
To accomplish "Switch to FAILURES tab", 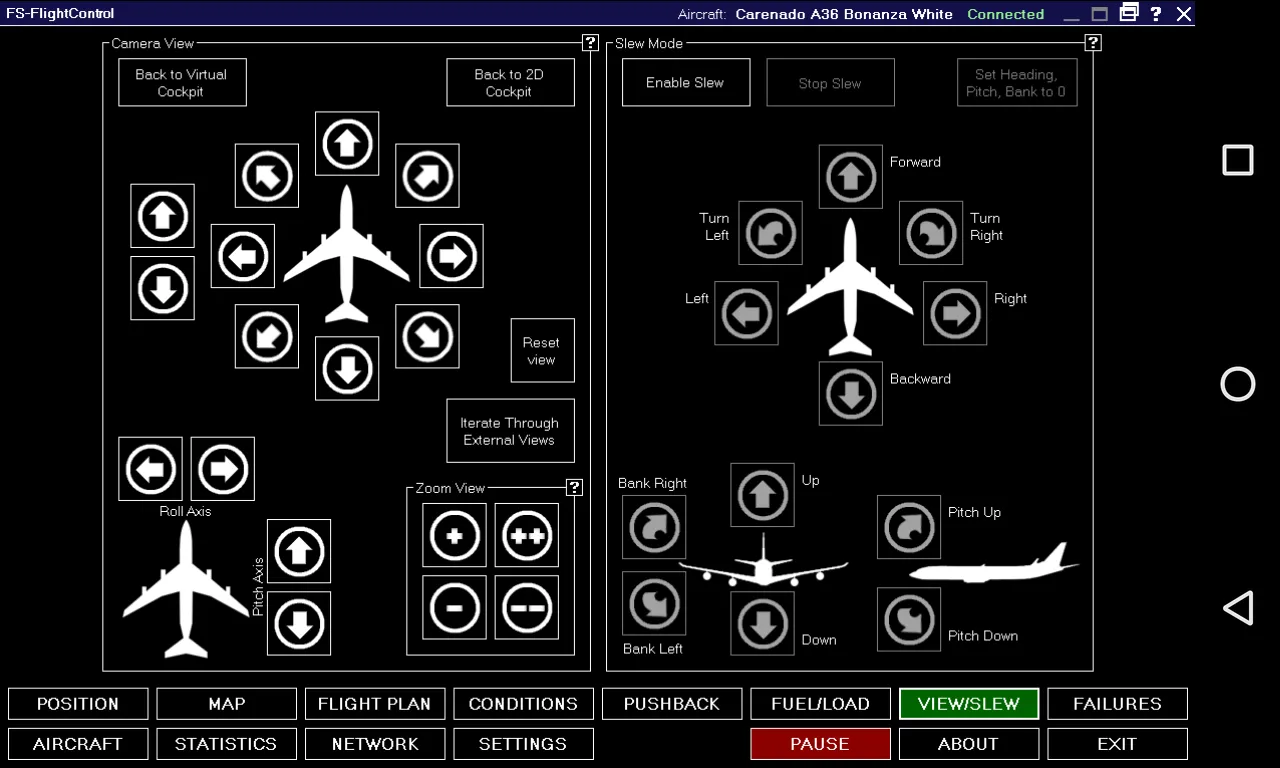I will (x=1117, y=704).
